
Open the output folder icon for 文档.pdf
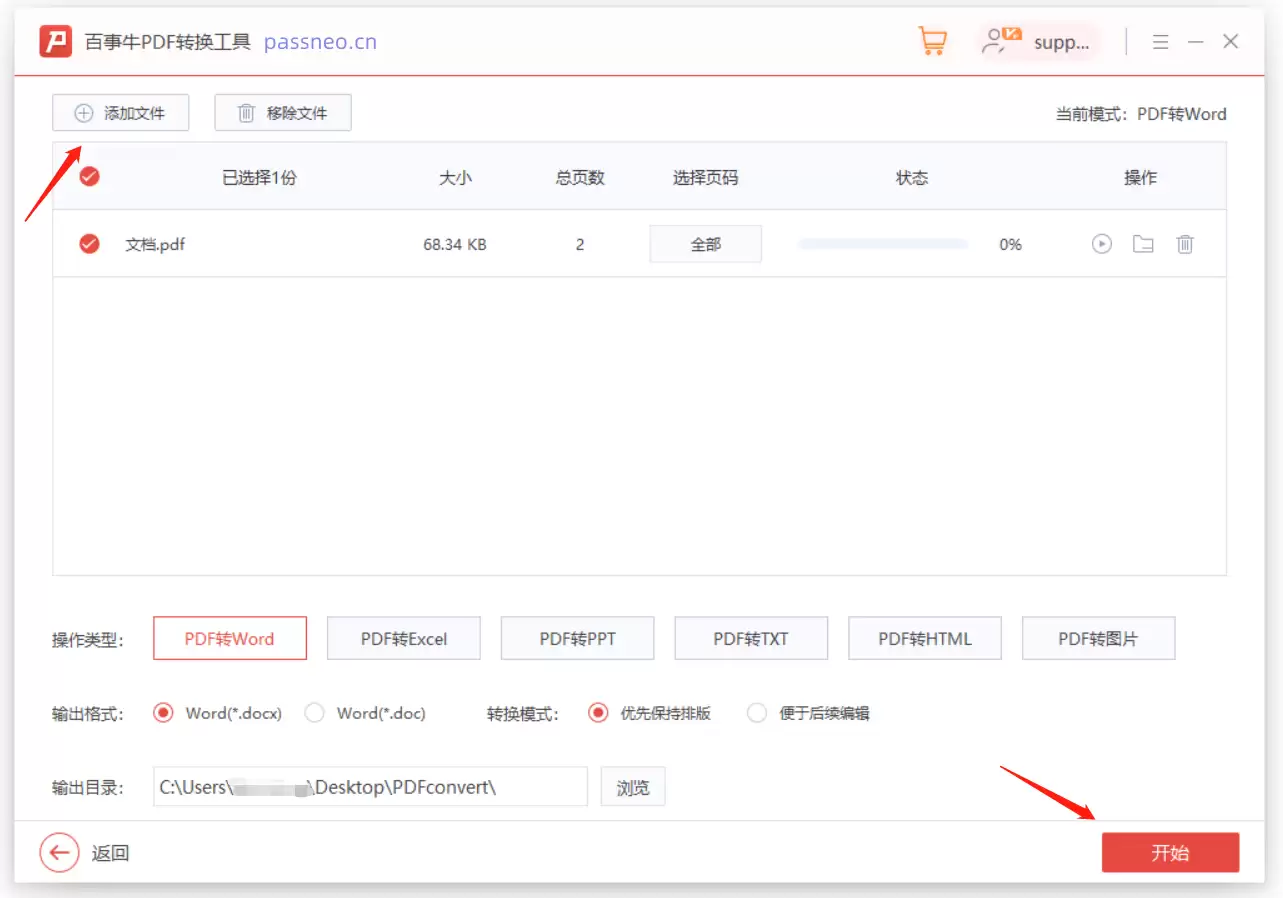pos(1143,243)
